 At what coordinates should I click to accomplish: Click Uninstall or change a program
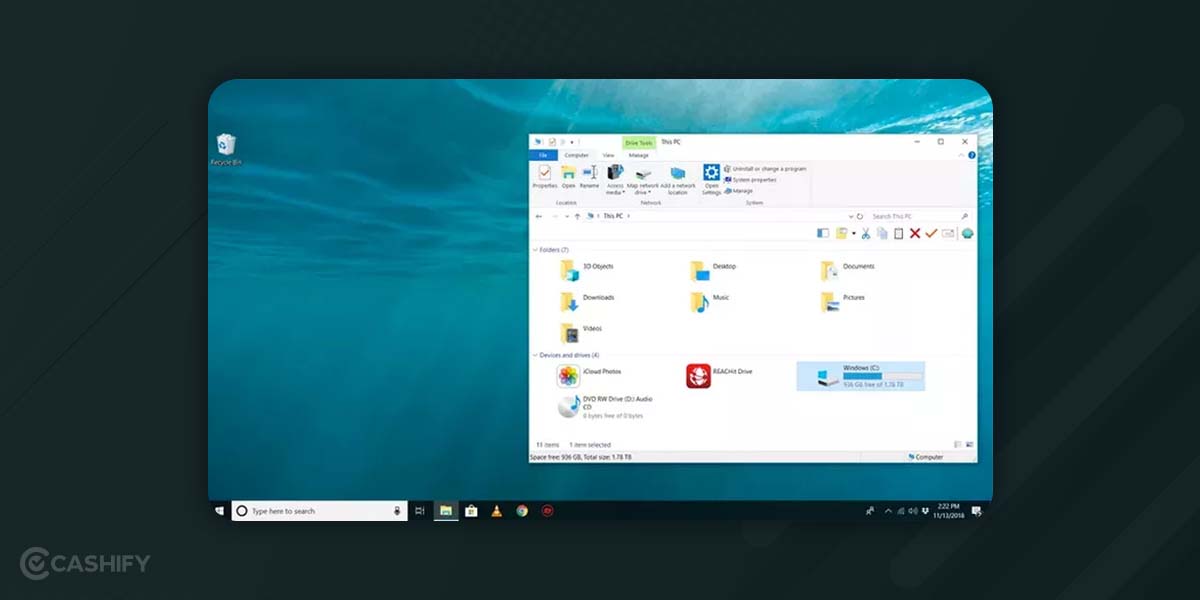(769, 169)
